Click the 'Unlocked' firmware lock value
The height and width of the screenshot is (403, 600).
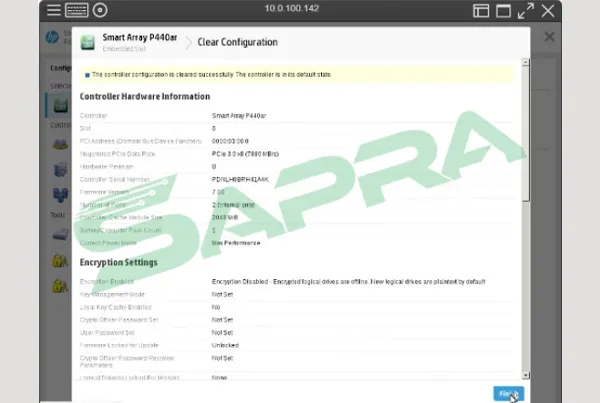point(225,345)
